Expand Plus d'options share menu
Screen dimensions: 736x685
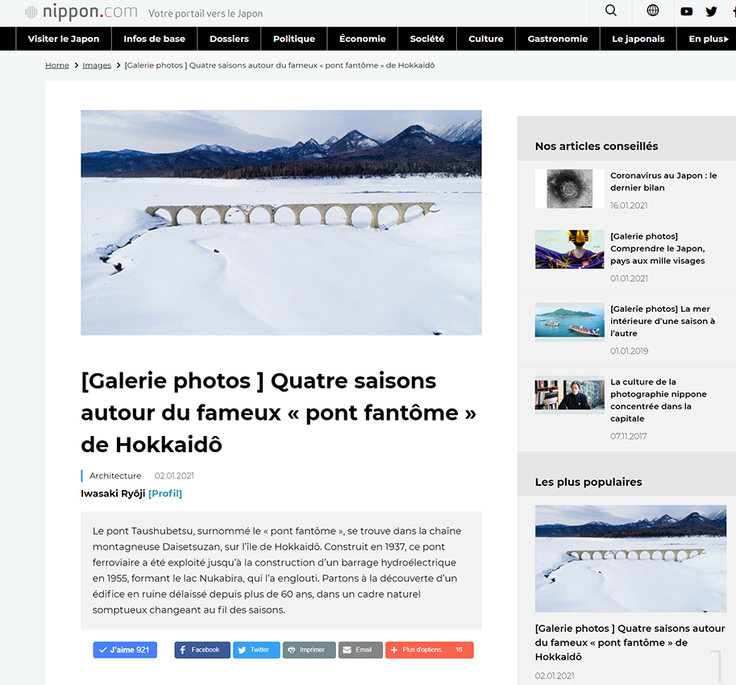click(x=429, y=650)
